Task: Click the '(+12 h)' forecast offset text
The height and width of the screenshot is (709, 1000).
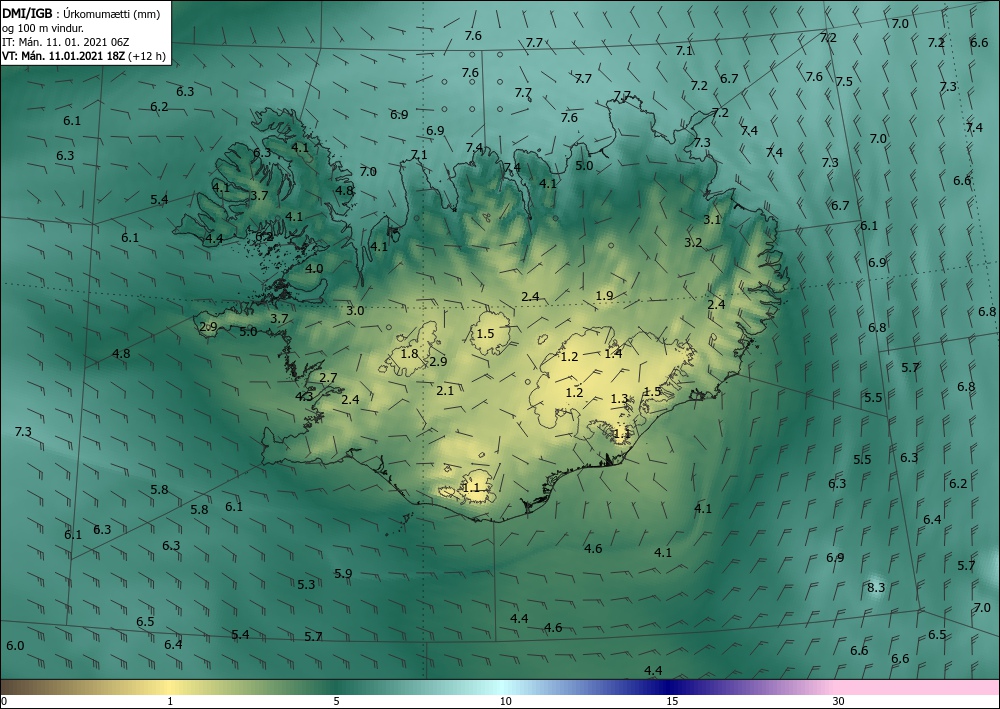Action: [147, 56]
